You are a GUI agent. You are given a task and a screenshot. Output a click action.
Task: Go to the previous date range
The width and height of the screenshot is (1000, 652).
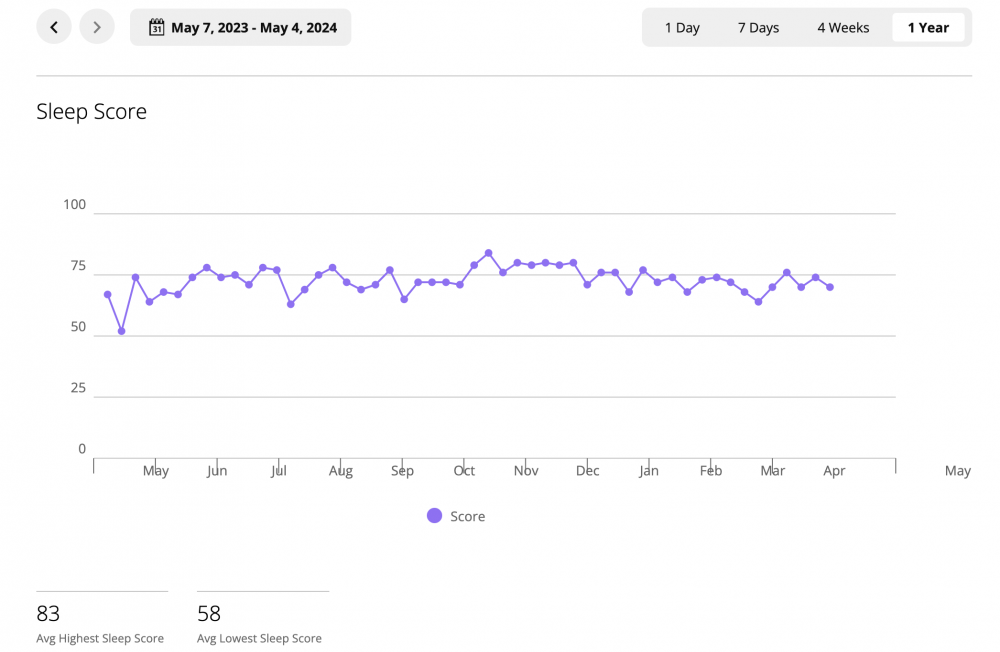pyautogui.click(x=54, y=27)
